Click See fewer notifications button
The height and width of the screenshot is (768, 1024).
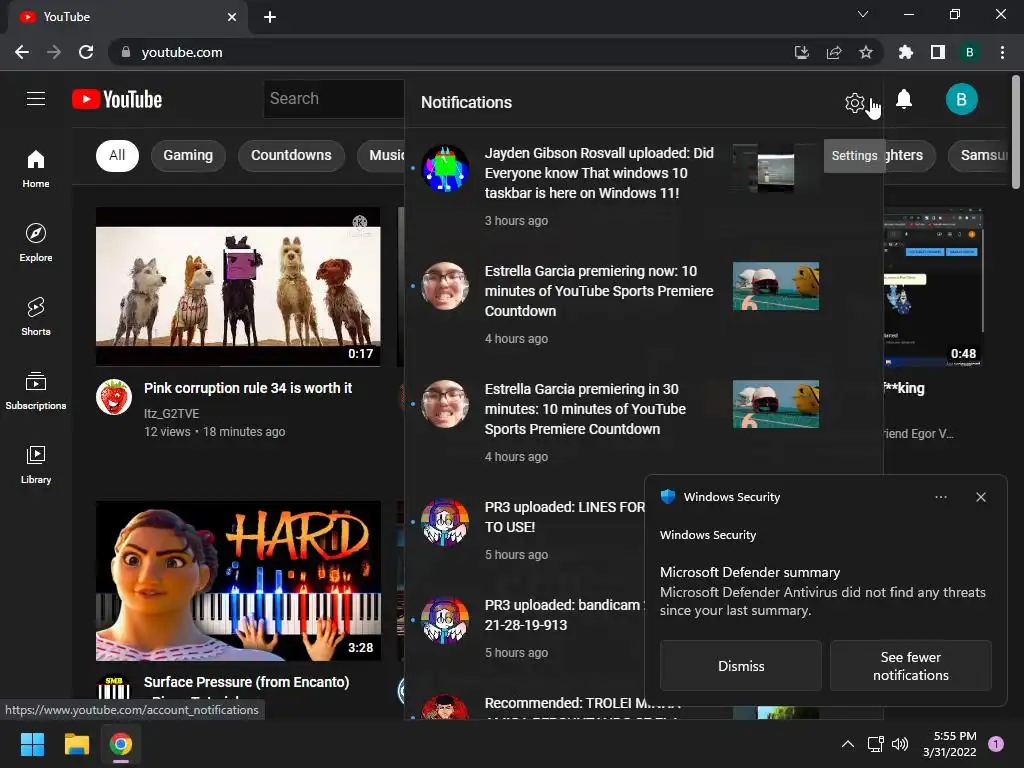point(910,665)
